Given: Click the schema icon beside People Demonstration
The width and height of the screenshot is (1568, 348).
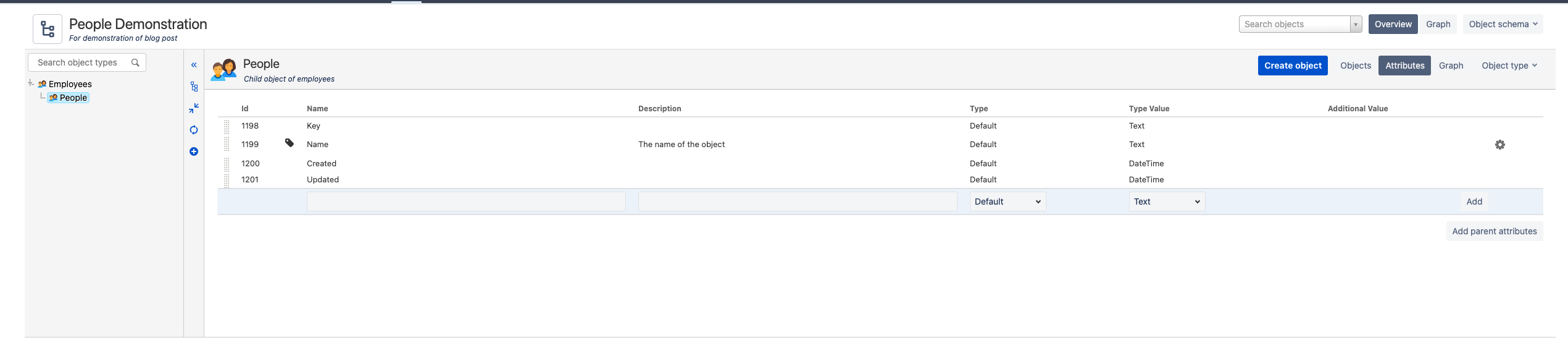Looking at the screenshot, I should [x=48, y=29].
